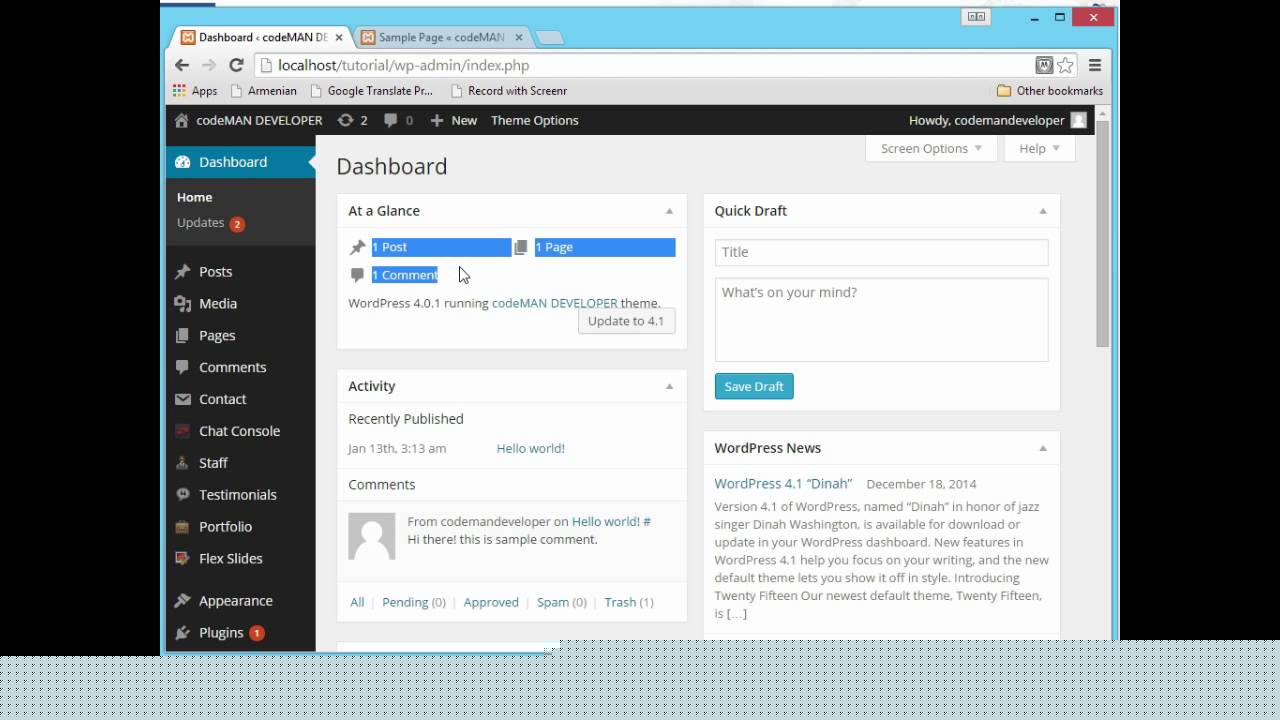Click the home icon for codeMAN DEVELOPER

181,120
